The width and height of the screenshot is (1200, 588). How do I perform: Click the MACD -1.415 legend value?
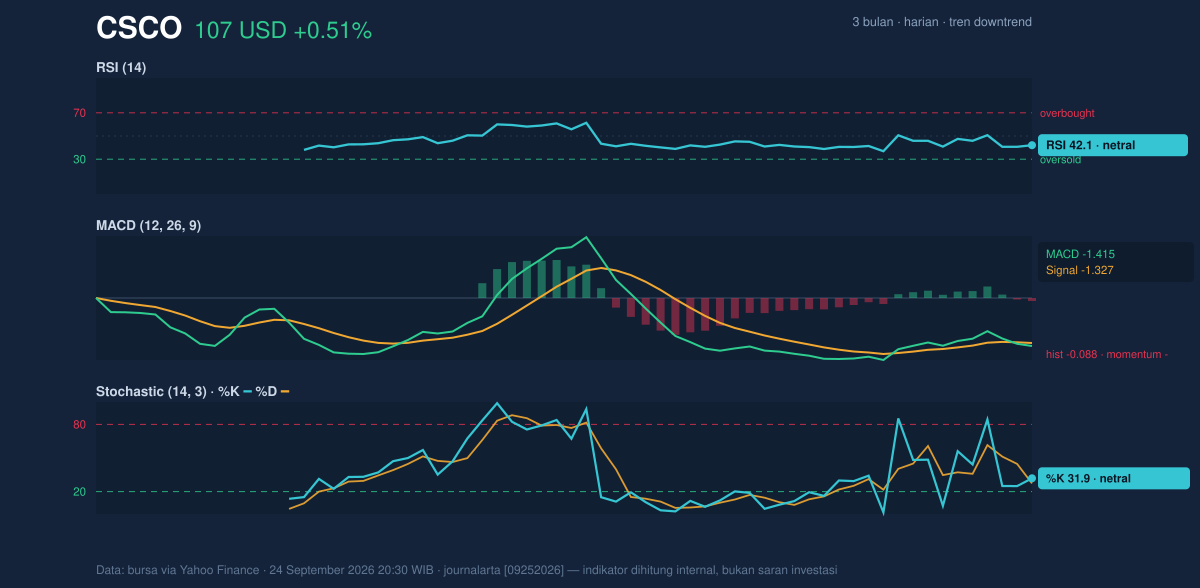click(1080, 254)
